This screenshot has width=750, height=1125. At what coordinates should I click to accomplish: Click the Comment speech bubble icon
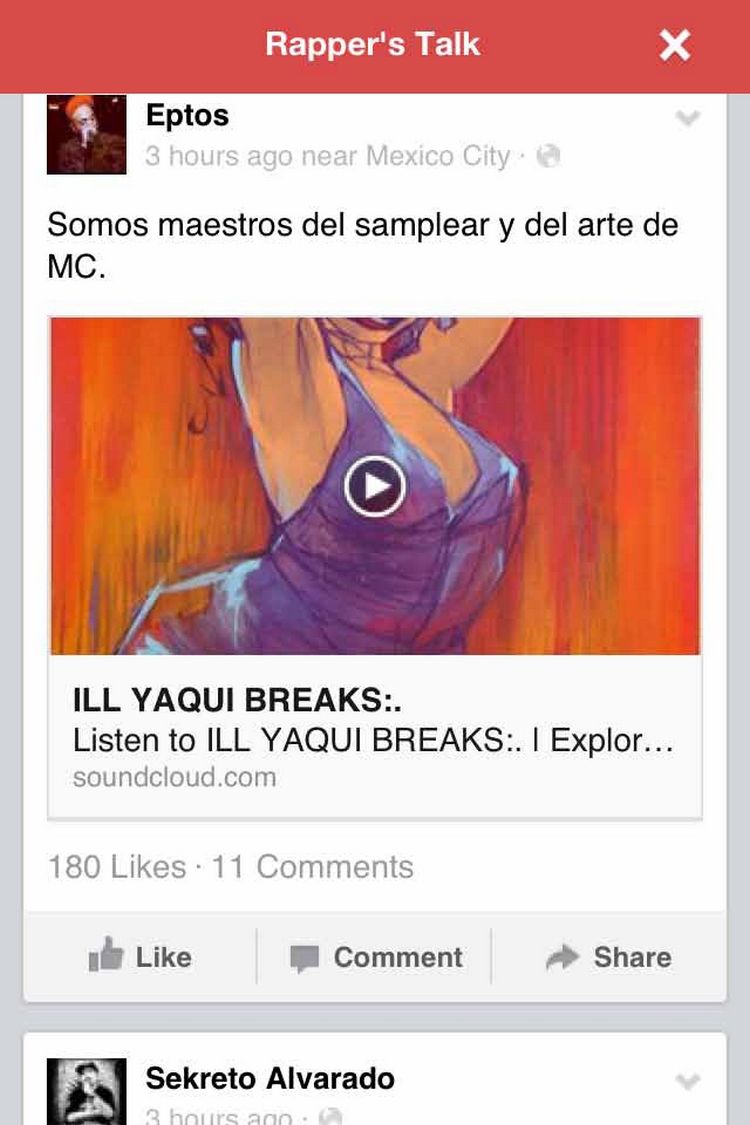point(304,959)
